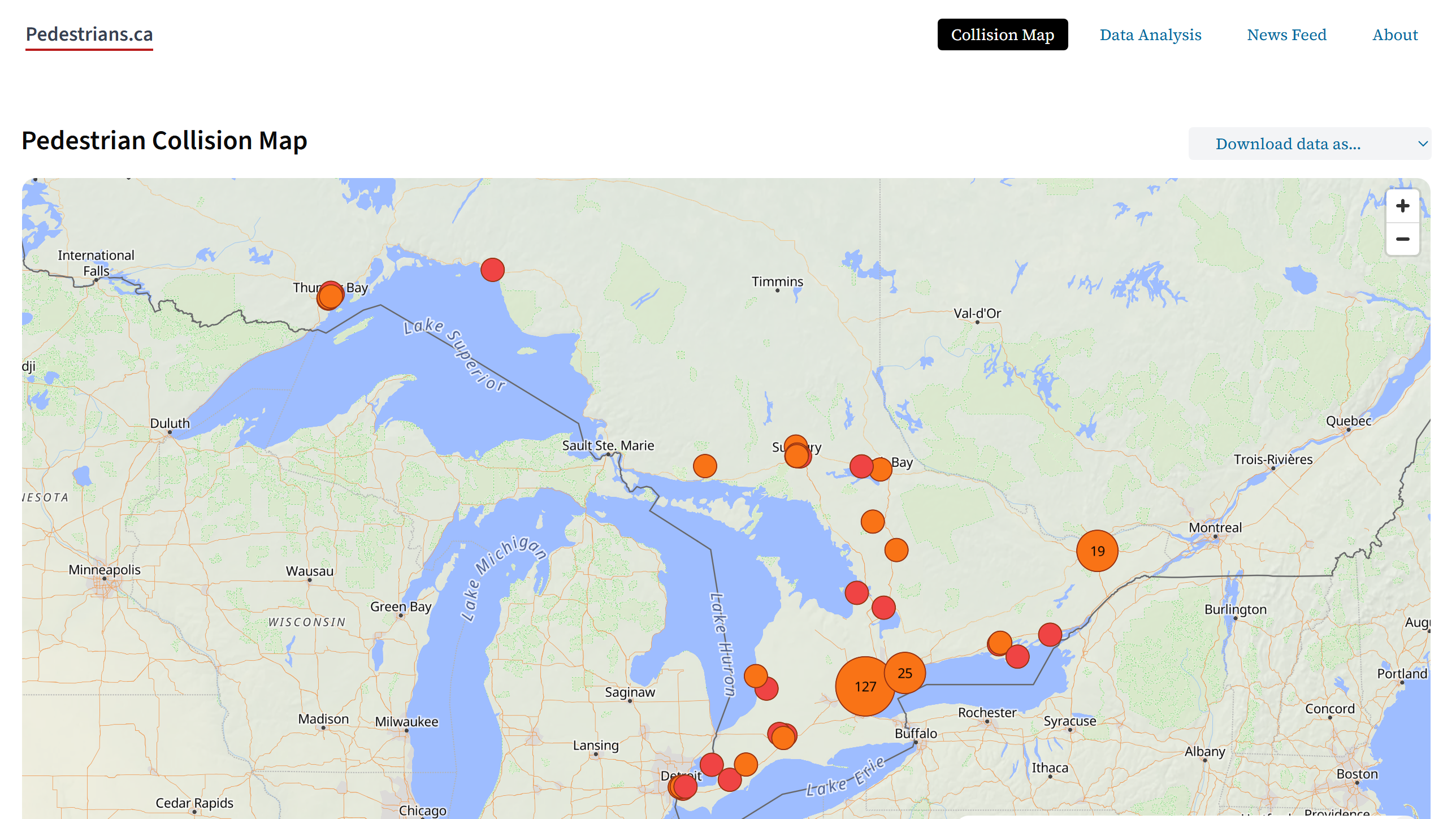1456x819 pixels.
Task: Click the Pedestrians.ca site logo
Action: point(89,35)
